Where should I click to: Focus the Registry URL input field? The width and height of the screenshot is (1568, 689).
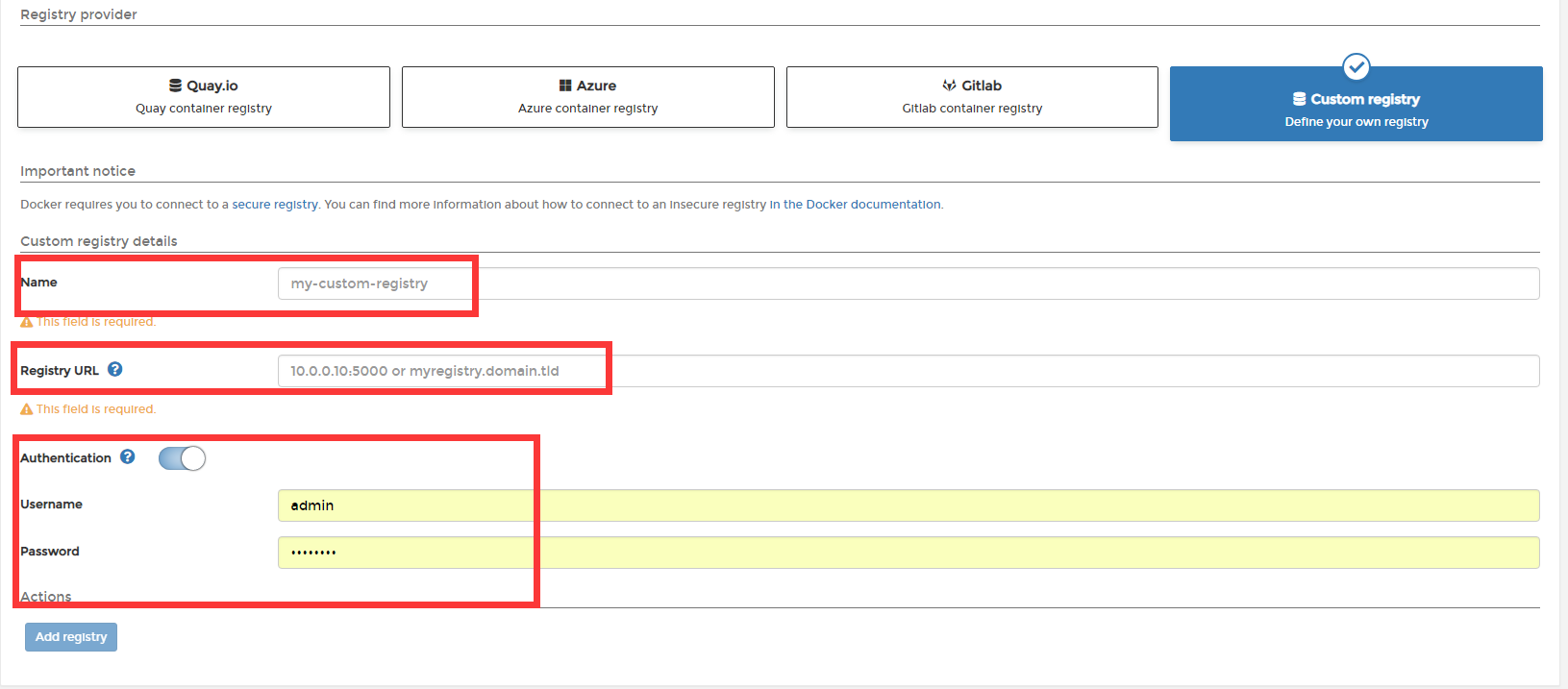[x=908, y=371]
